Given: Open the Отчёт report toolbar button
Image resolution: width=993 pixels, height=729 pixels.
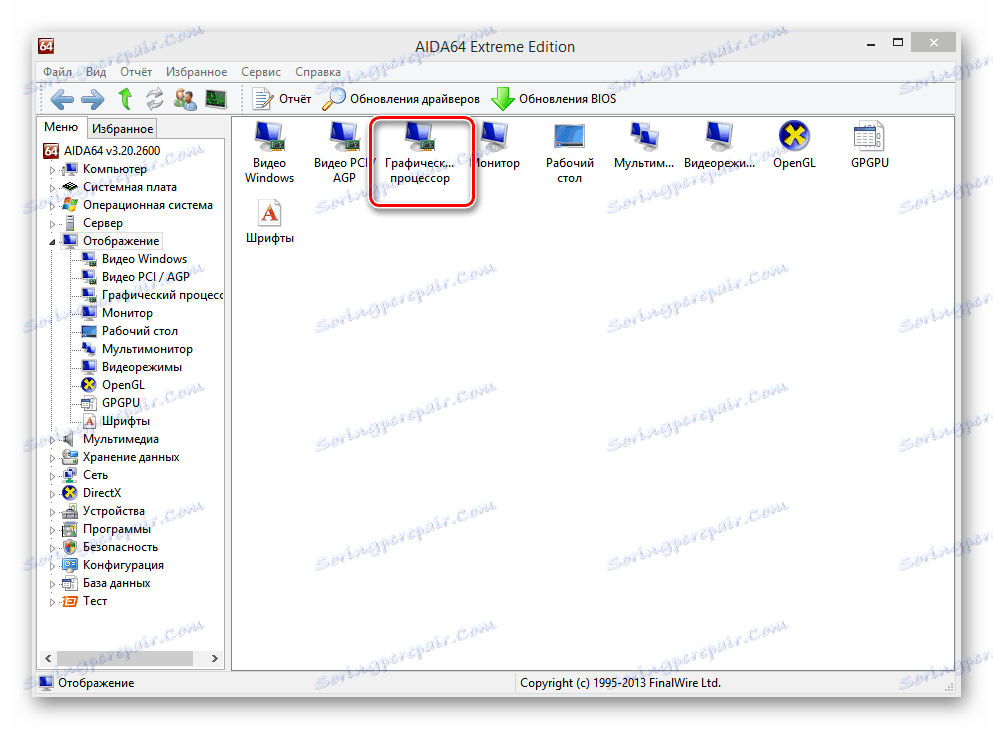Looking at the screenshot, I should (x=282, y=99).
